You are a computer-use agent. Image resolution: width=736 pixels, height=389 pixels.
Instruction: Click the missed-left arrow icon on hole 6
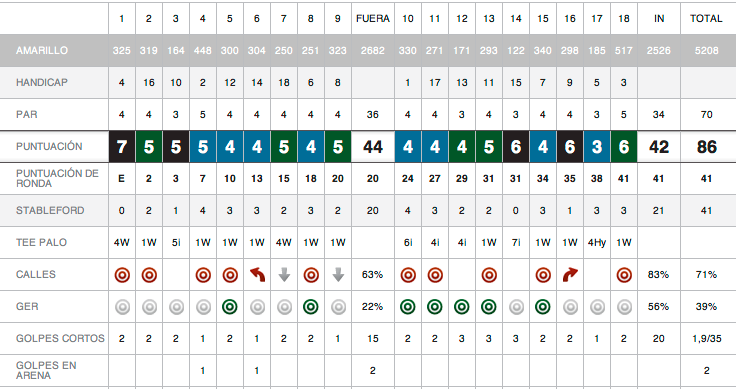coord(257,275)
